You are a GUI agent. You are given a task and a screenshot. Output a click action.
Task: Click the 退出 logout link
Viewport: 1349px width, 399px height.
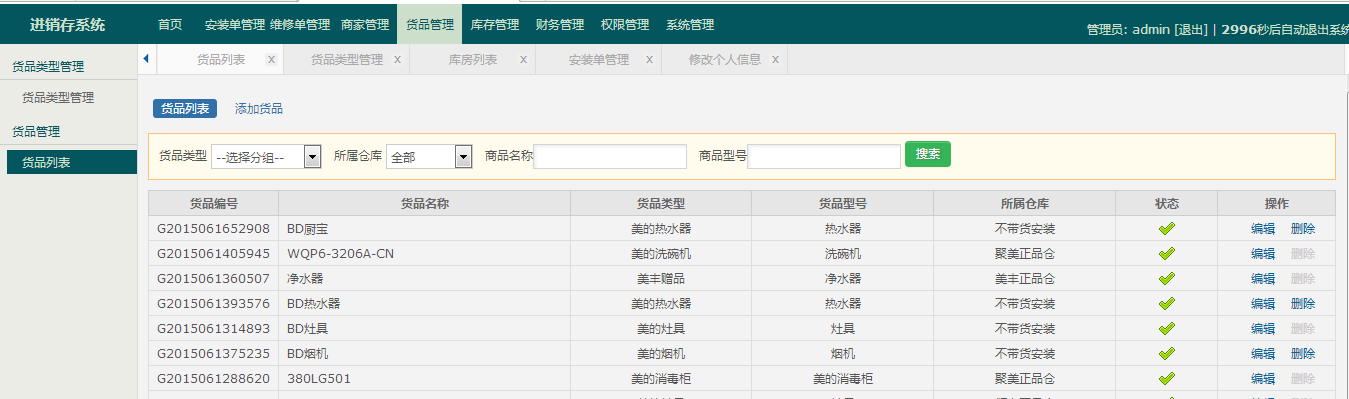point(1190,30)
